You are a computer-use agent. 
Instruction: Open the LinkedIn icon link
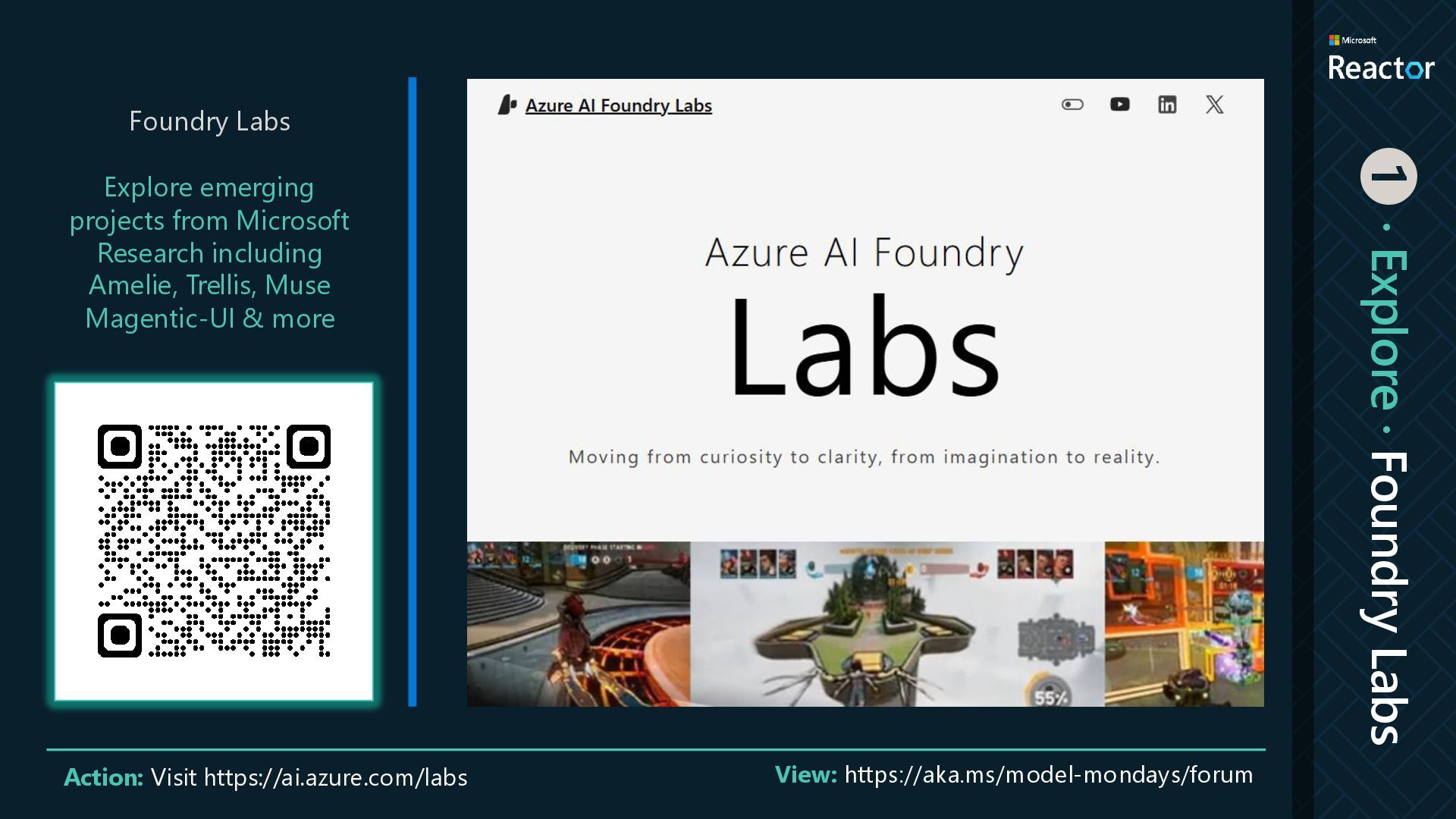pos(1167,104)
